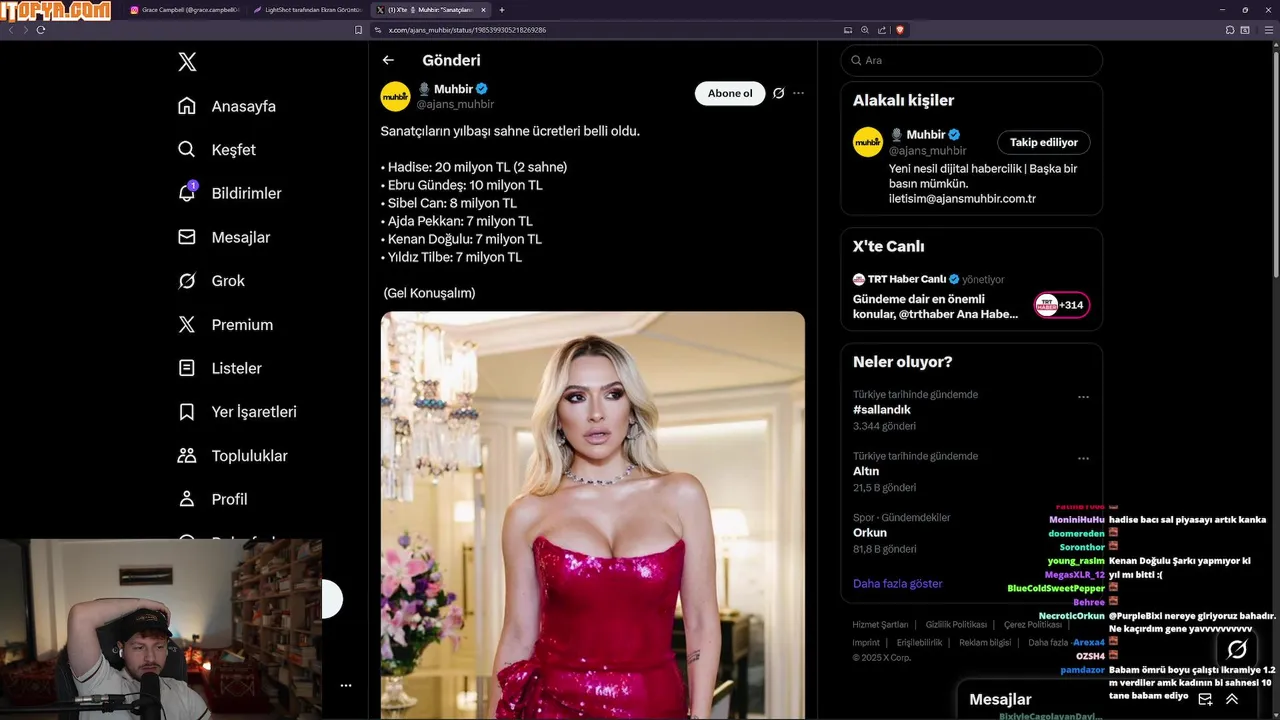This screenshot has height=720, width=1280.
Task: Open the Gizlilik Politikası link
Action: (x=956, y=624)
